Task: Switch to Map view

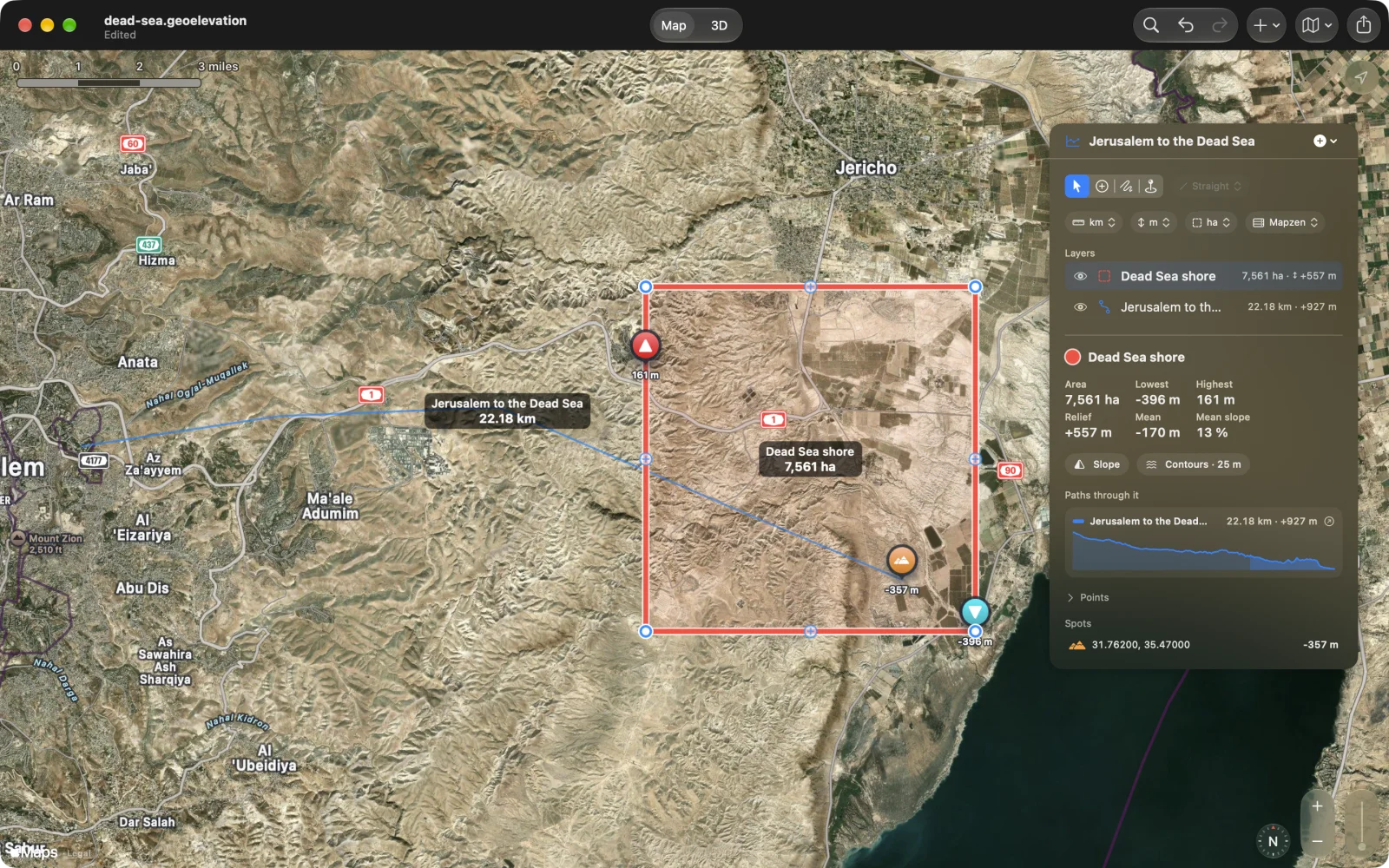Action: click(x=674, y=25)
